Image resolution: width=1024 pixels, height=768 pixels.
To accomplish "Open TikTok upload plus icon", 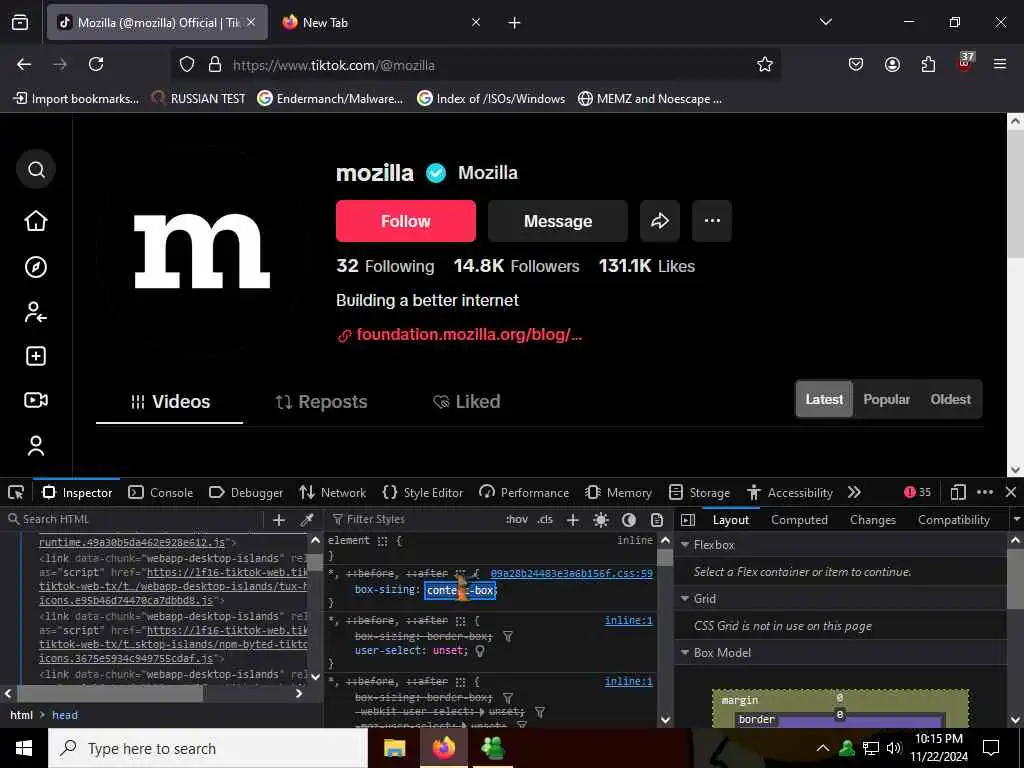I will coord(36,357).
